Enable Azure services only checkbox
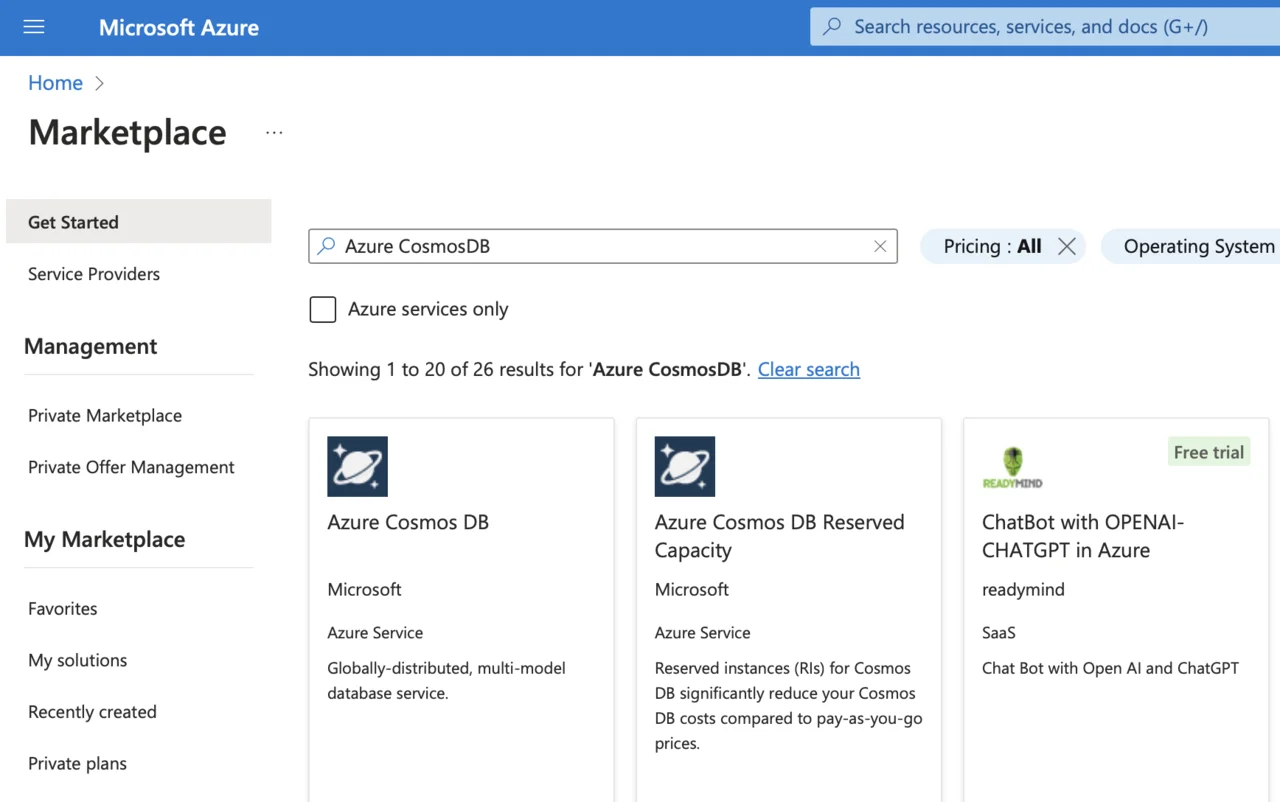Screen dimensions: 1280x802 pyautogui.click(x=323, y=309)
